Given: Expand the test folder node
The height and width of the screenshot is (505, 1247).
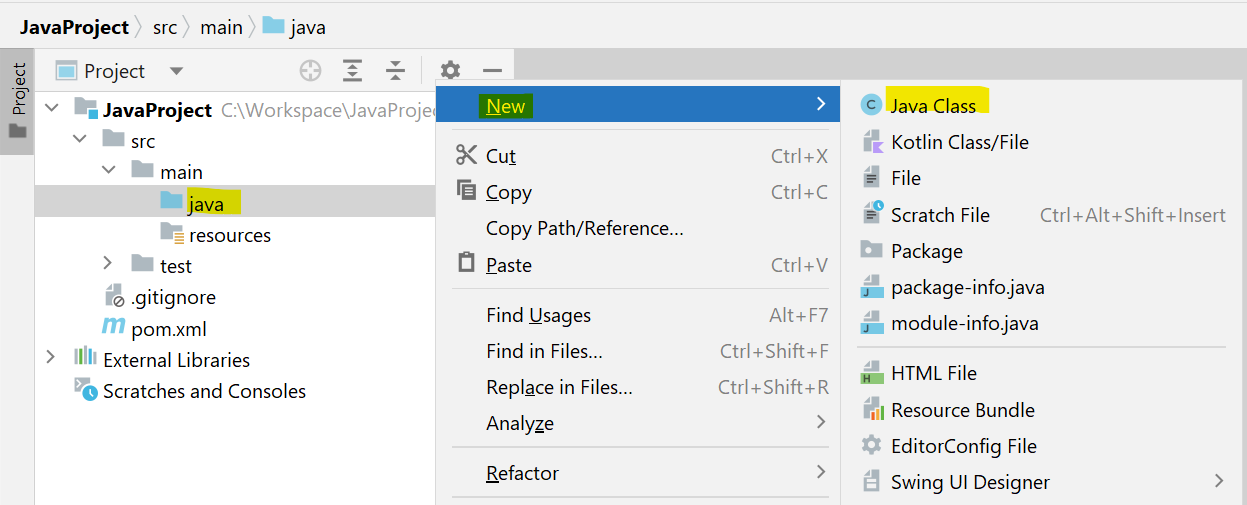Looking at the screenshot, I should [x=108, y=264].
